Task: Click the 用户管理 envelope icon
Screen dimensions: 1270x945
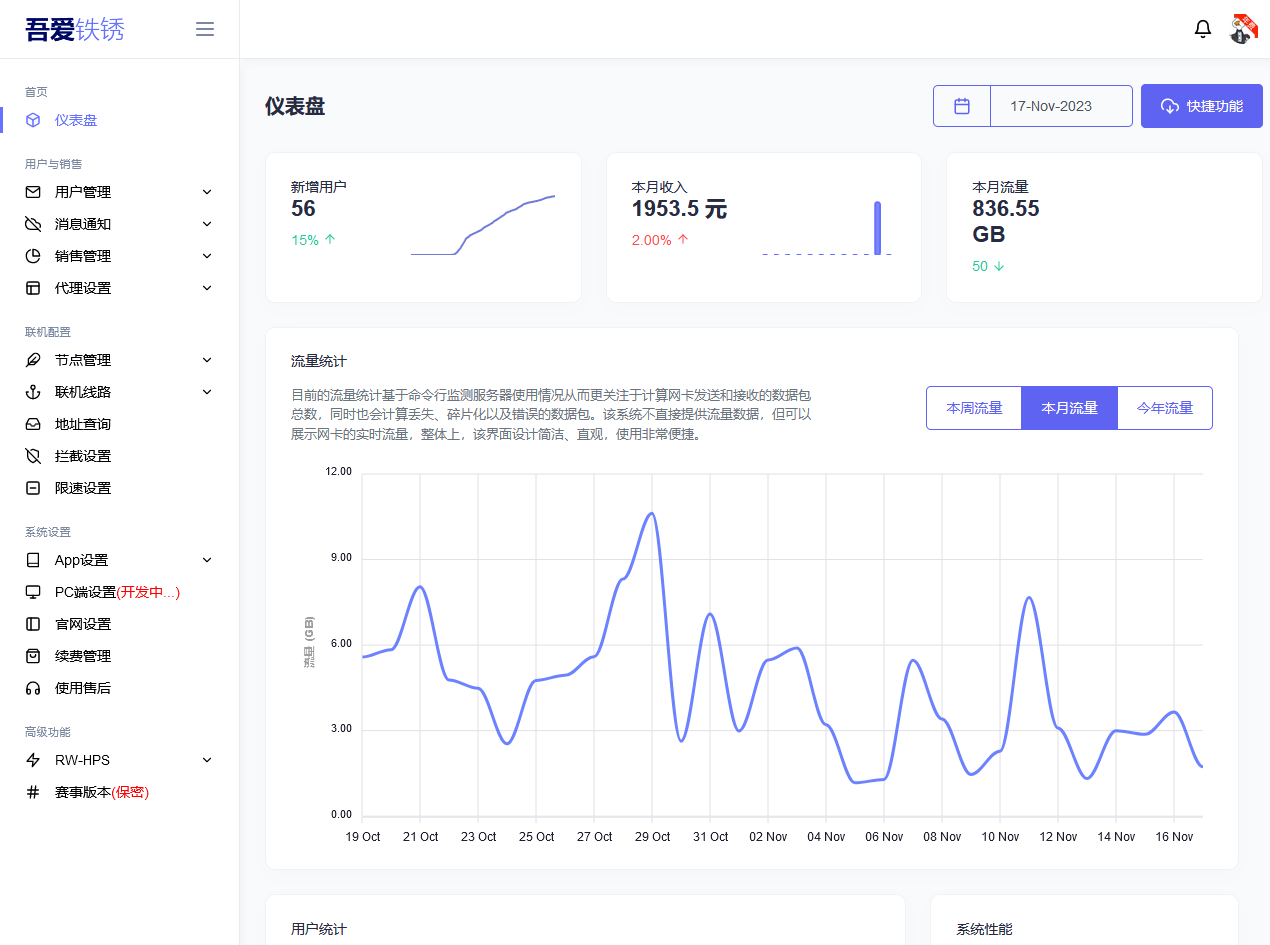Action: tap(33, 192)
